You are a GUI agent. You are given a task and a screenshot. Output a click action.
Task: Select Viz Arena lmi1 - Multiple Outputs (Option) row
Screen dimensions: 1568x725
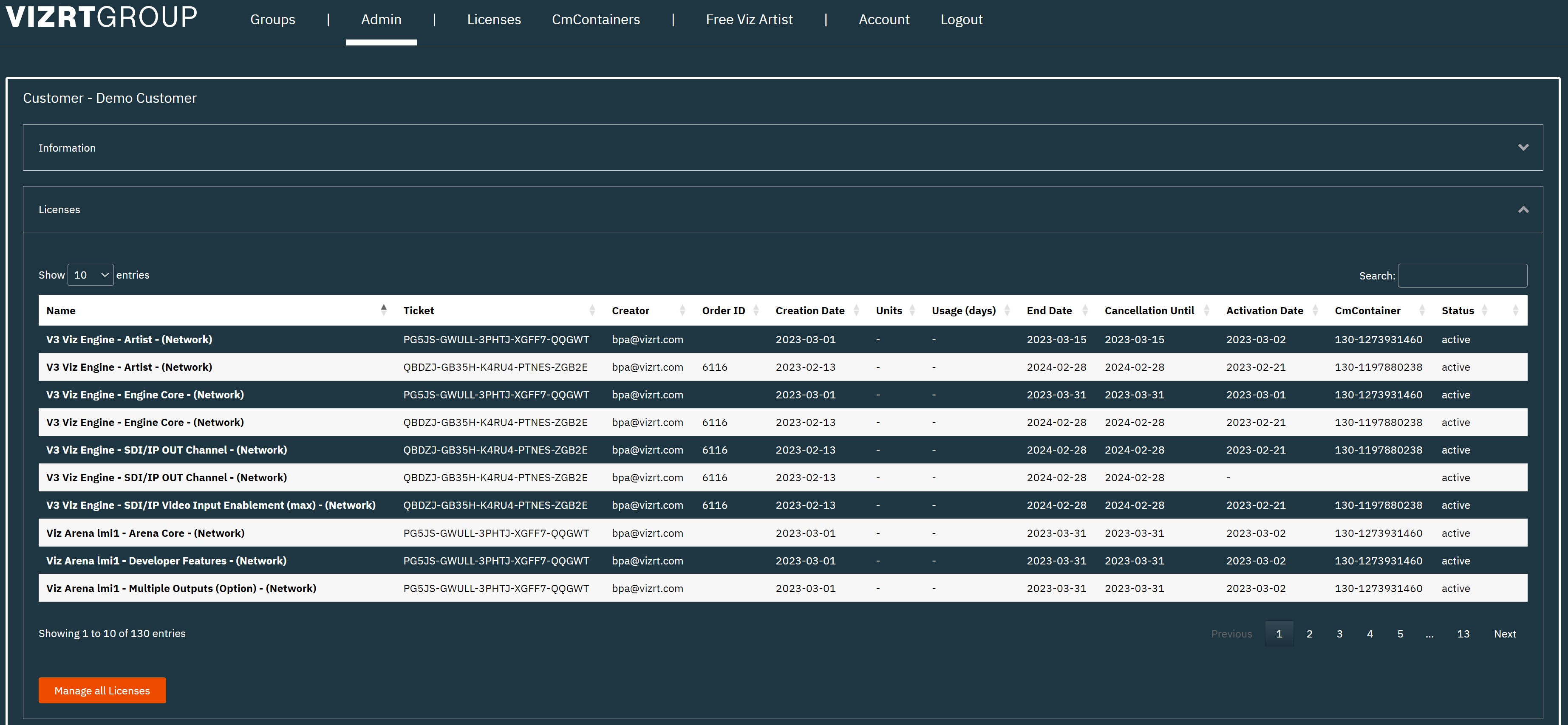click(783, 588)
